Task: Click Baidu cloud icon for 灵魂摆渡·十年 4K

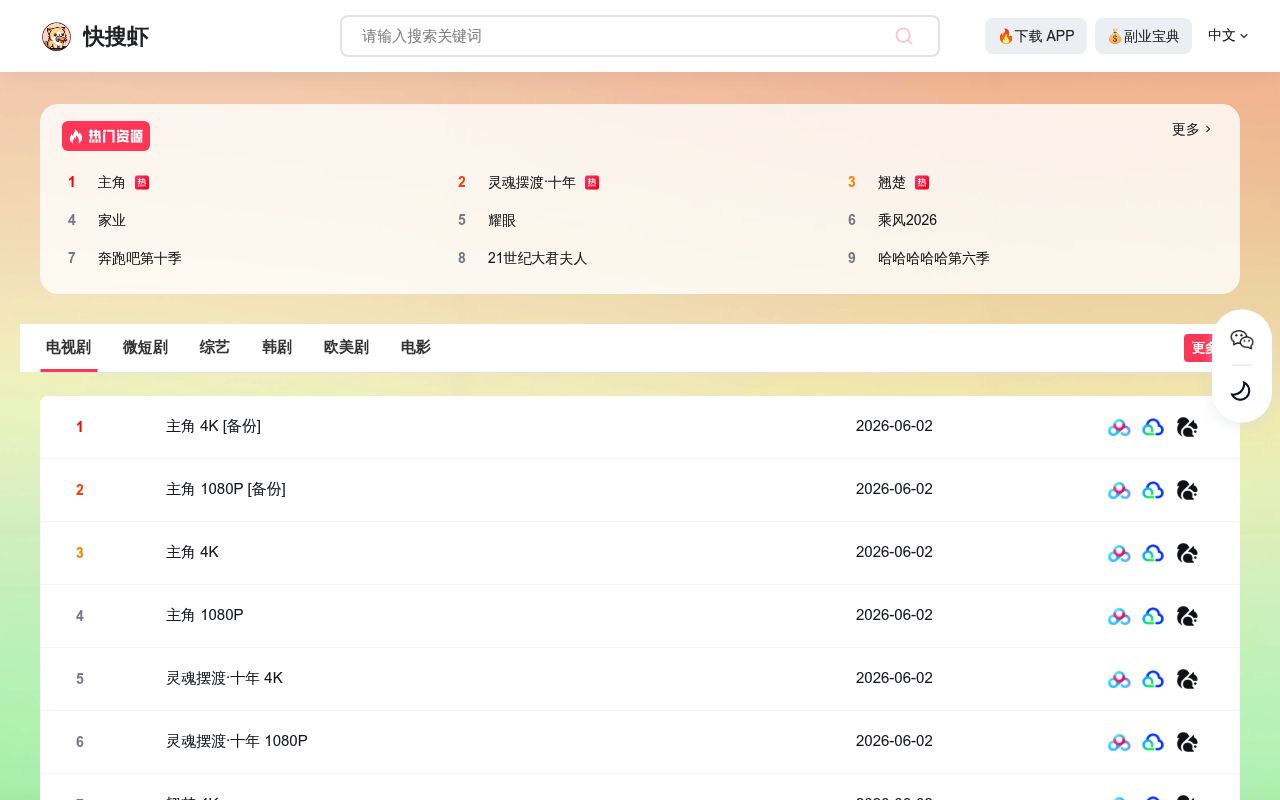Action: tap(1119, 679)
